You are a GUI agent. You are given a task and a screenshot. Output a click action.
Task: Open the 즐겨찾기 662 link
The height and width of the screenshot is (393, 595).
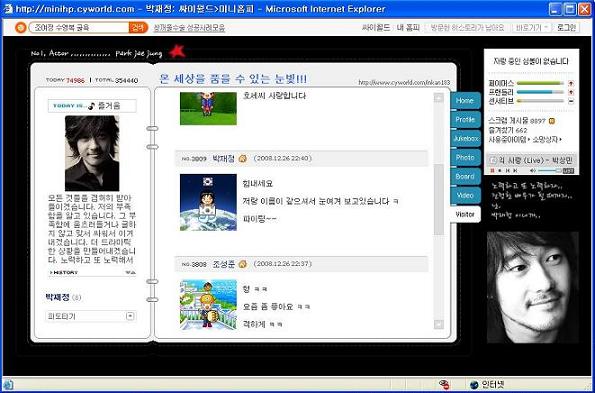point(508,130)
